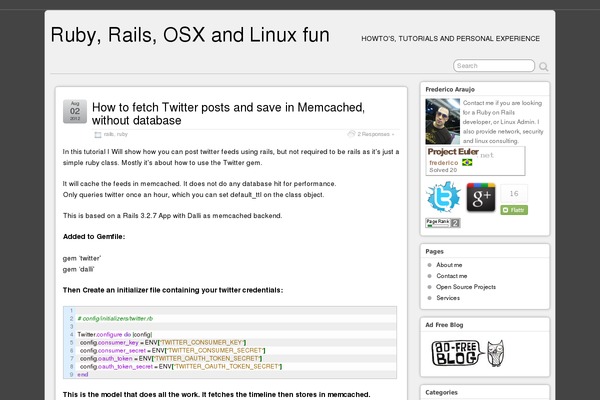Click the Then Create an initializer file heading

[x=173, y=290]
